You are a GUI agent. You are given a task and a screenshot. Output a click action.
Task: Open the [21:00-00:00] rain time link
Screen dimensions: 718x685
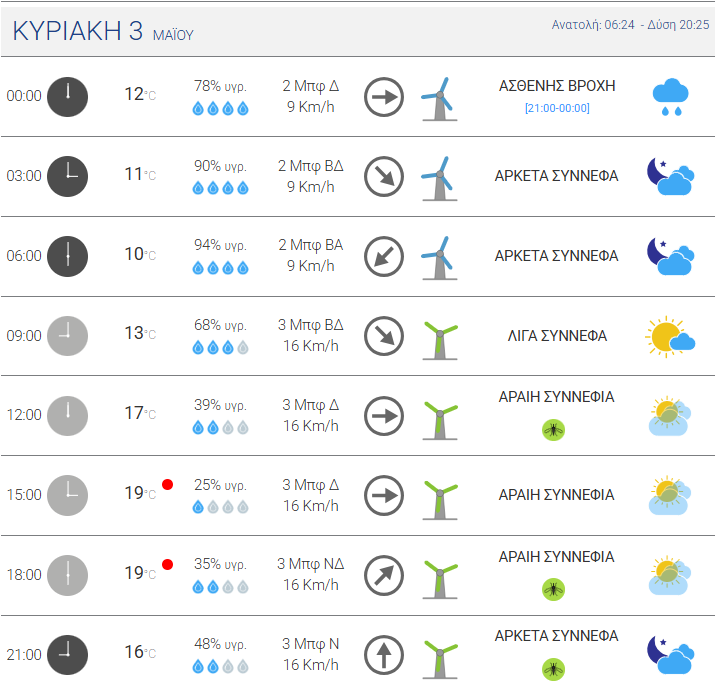pos(557,108)
